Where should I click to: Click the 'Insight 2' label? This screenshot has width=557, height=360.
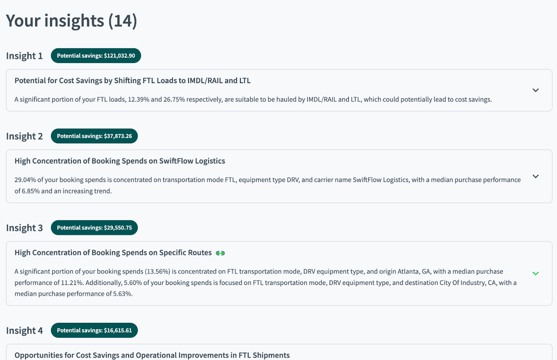(x=24, y=136)
